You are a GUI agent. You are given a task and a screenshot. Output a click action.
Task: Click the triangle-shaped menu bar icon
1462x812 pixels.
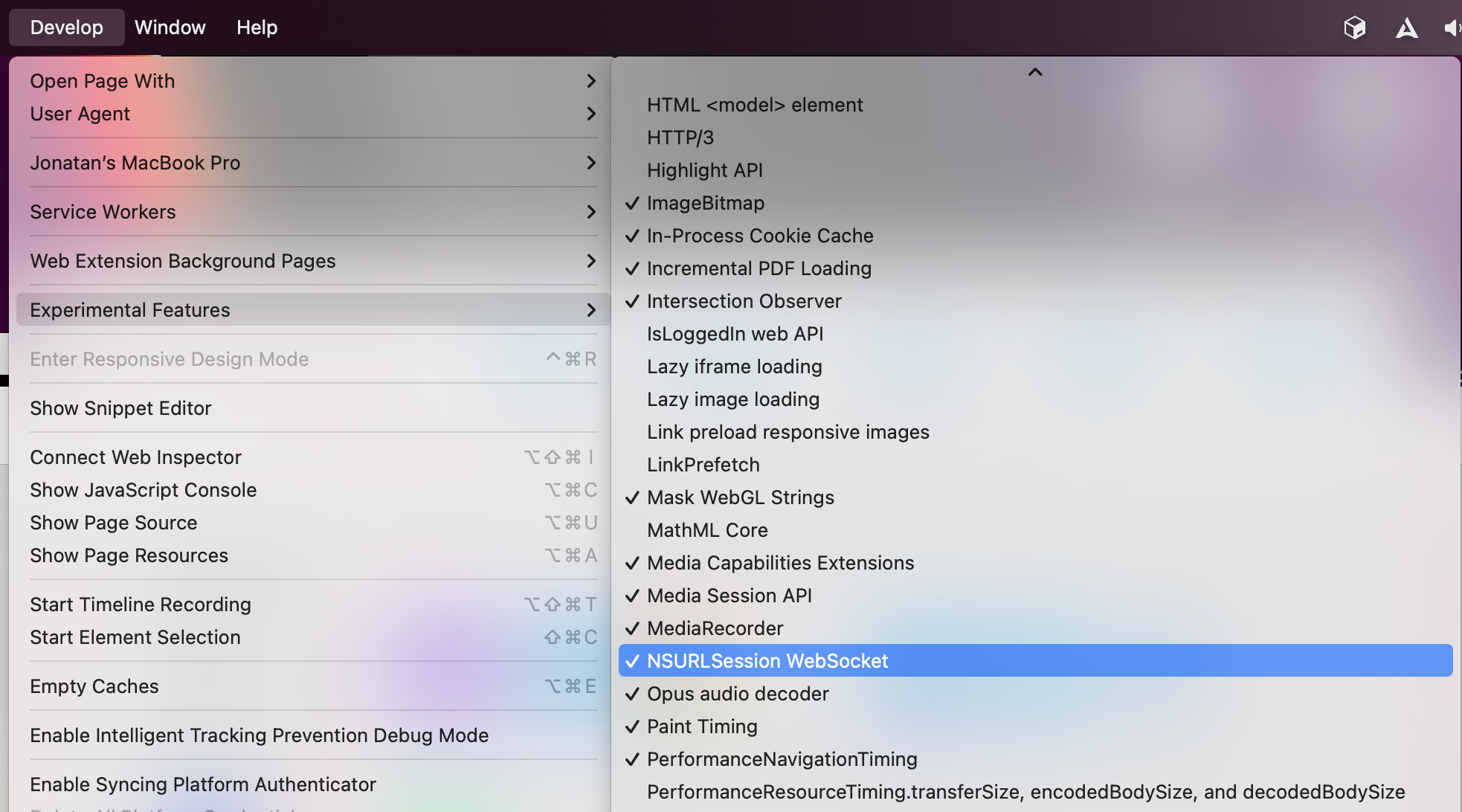[x=1406, y=28]
